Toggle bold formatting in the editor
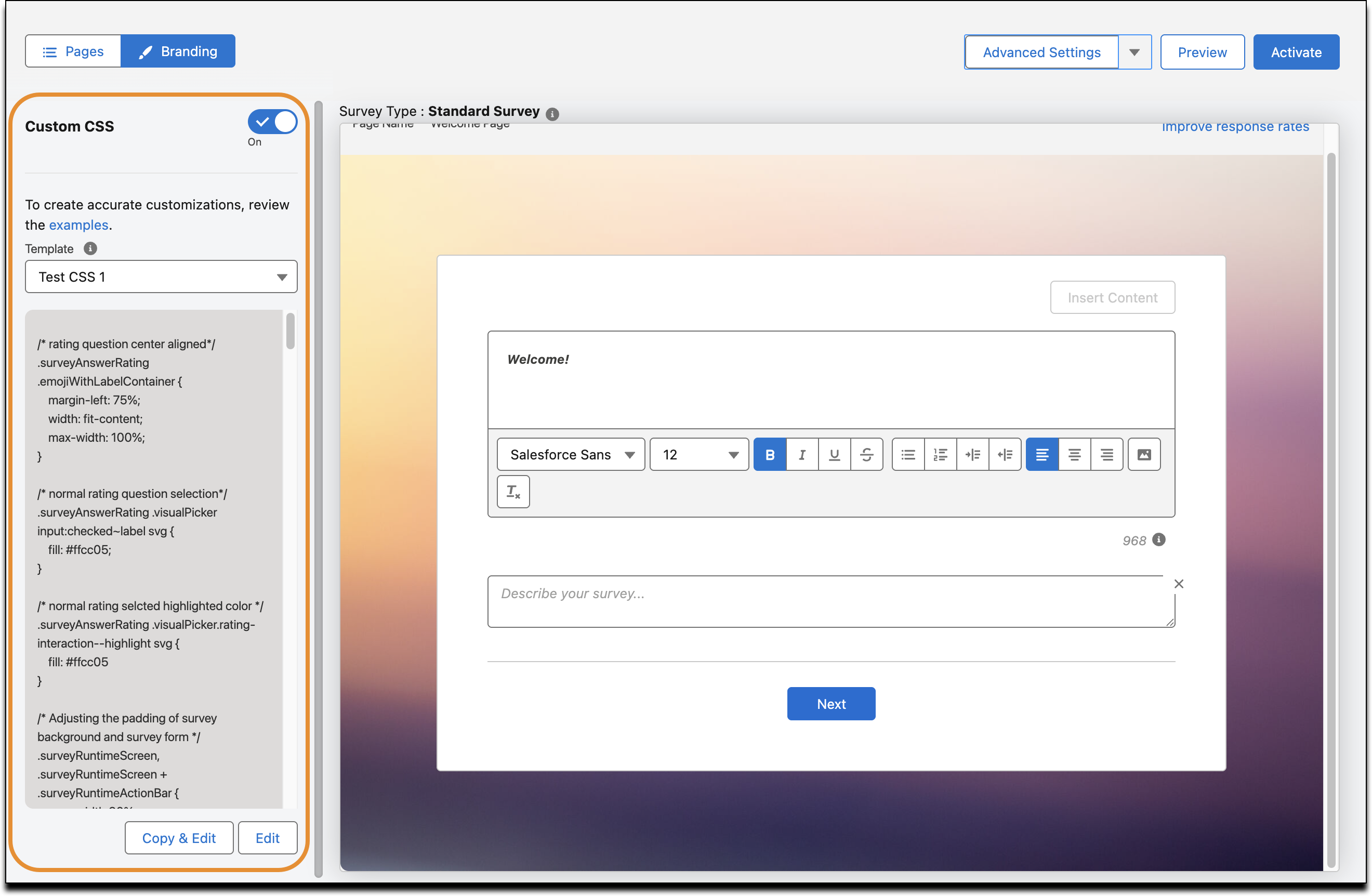This screenshot has width=1372, height=896. pos(770,454)
